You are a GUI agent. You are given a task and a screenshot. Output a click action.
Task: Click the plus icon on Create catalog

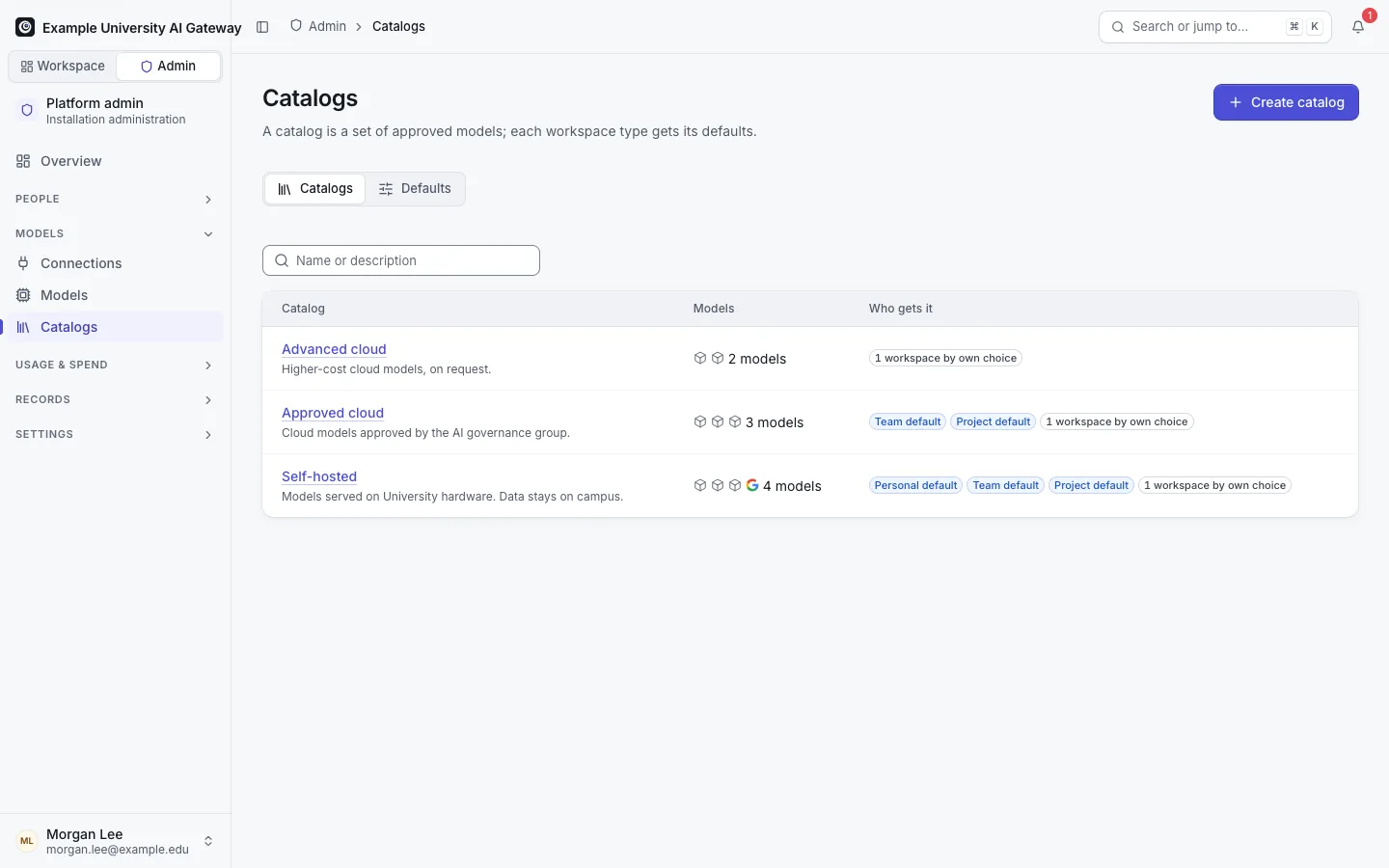1236,102
